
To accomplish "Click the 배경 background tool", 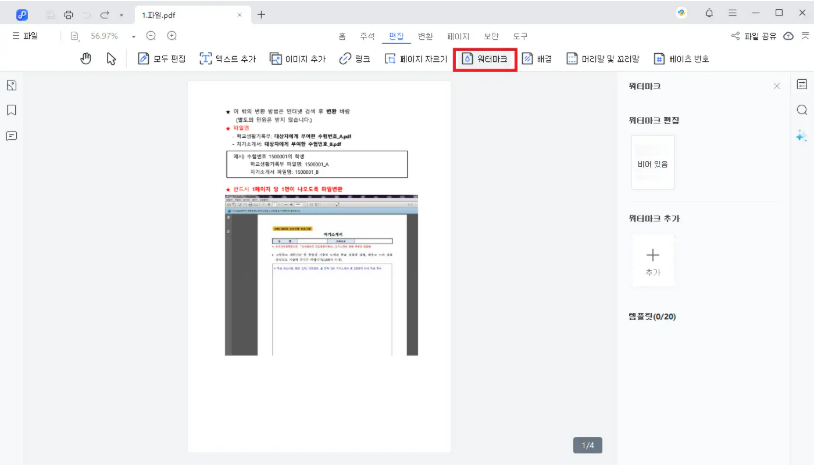I will tap(536, 59).
